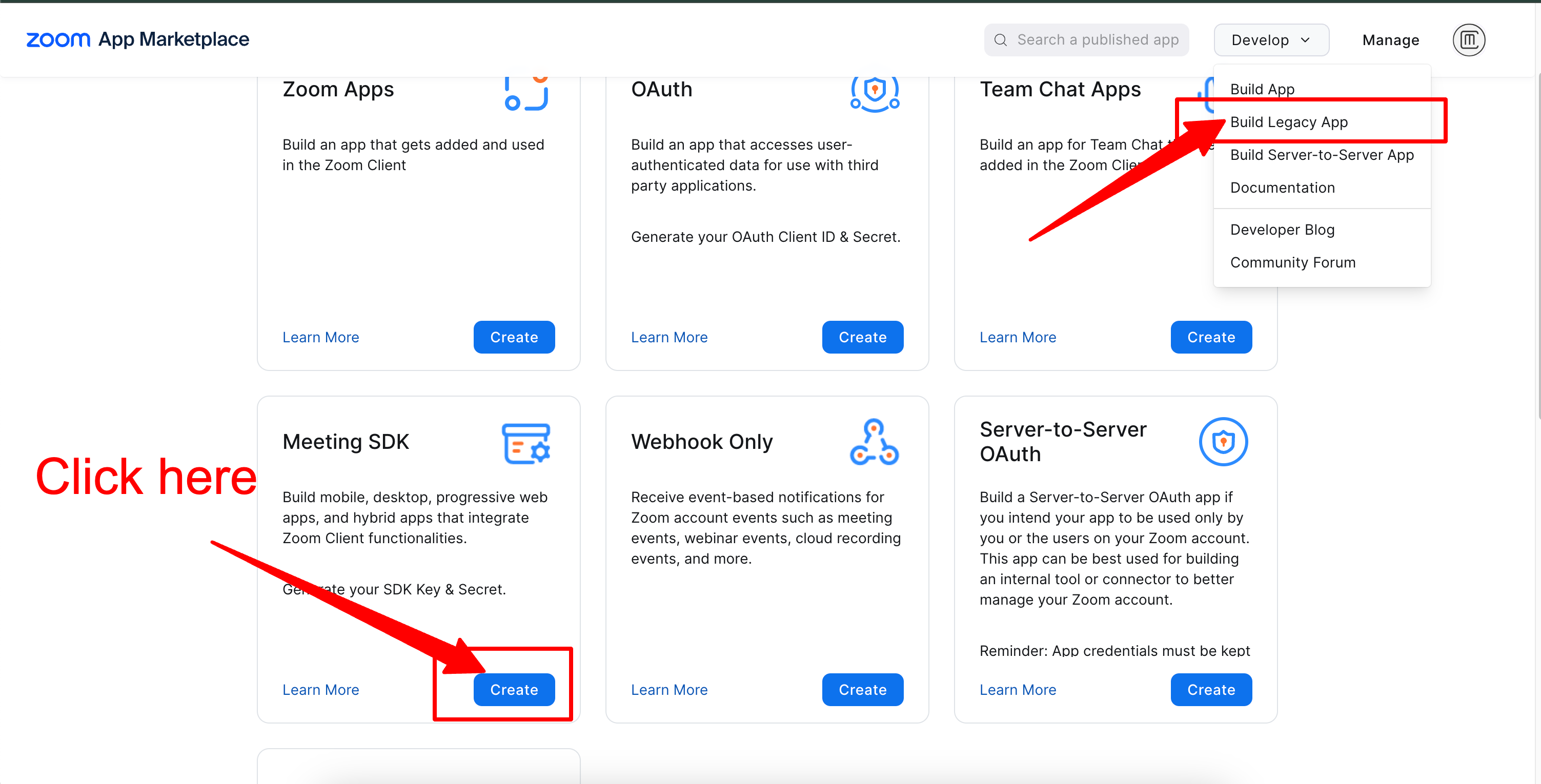Click the Zoom Apps card title
This screenshot has width=1541, height=784.
click(x=338, y=89)
